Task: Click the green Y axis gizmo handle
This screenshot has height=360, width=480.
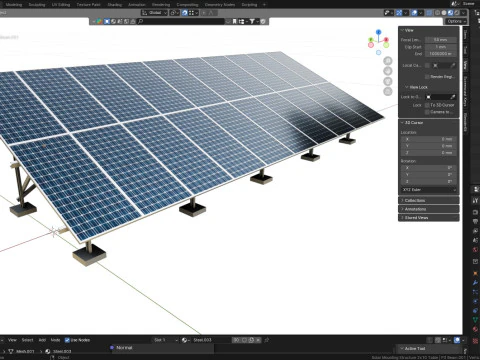Action: pos(371,40)
